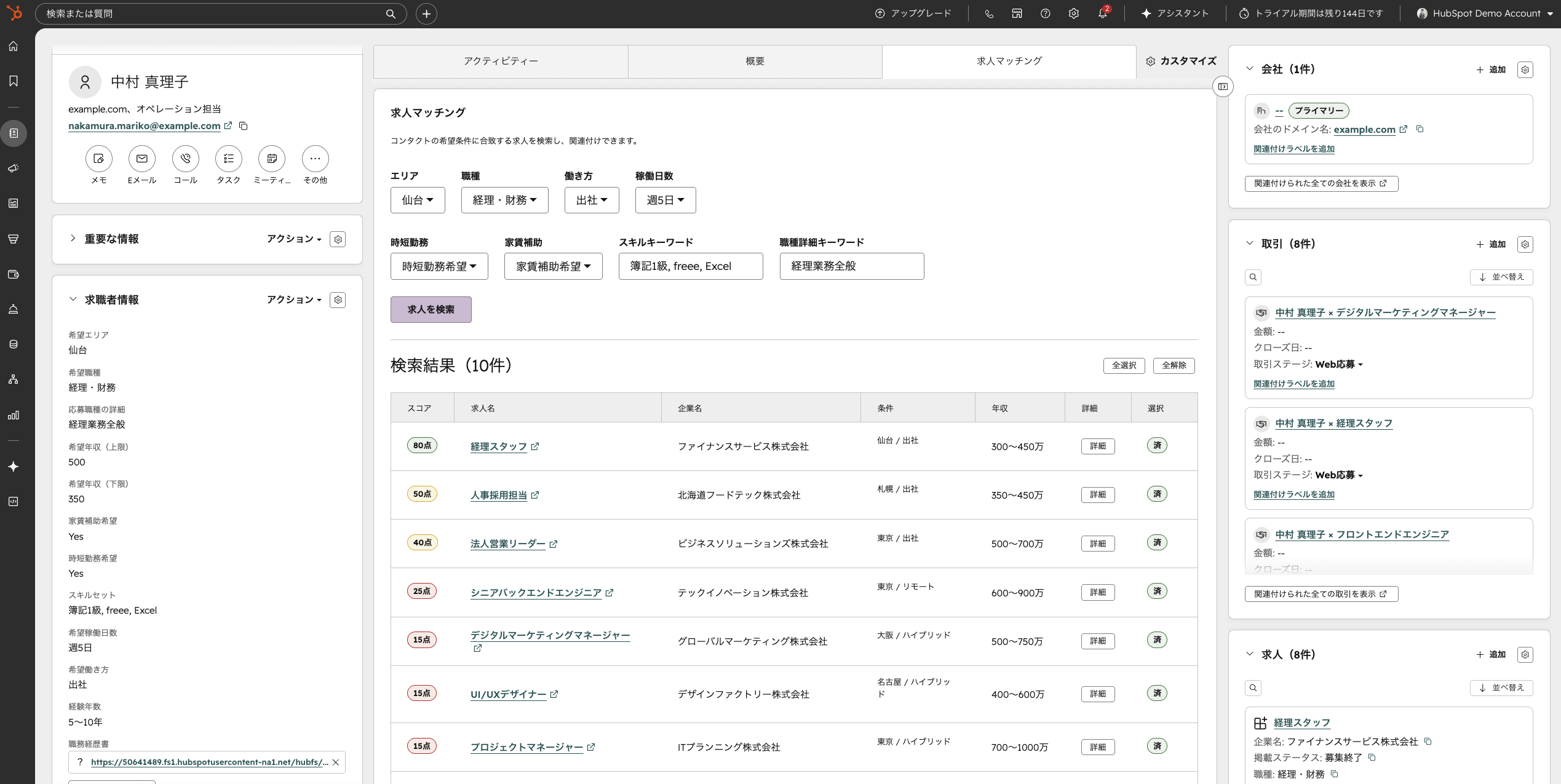Switch to the アクティビティー tab
The width and height of the screenshot is (1561, 784).
tap(501, 61)
